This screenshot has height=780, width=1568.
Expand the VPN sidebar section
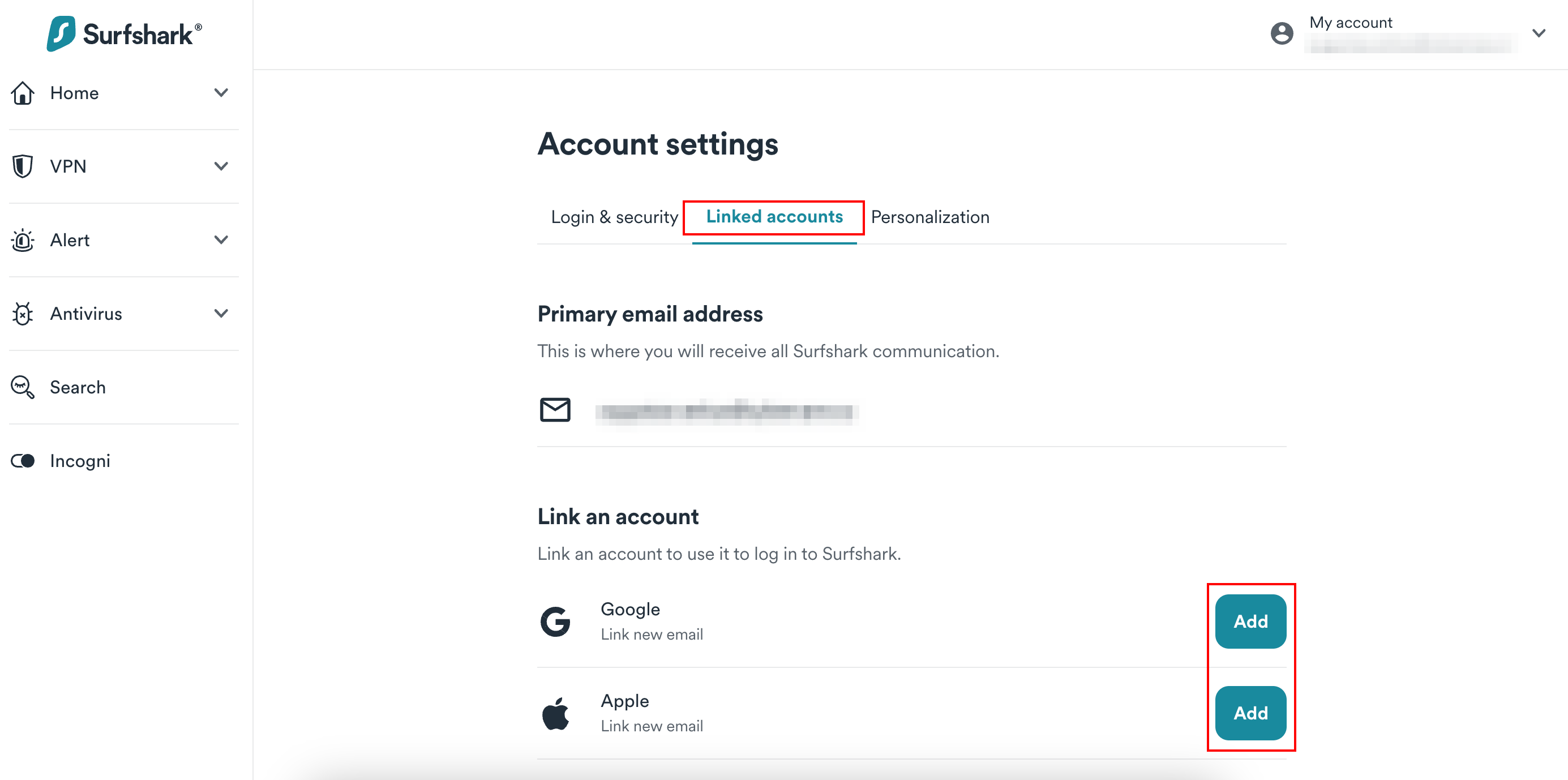[221, 166]
